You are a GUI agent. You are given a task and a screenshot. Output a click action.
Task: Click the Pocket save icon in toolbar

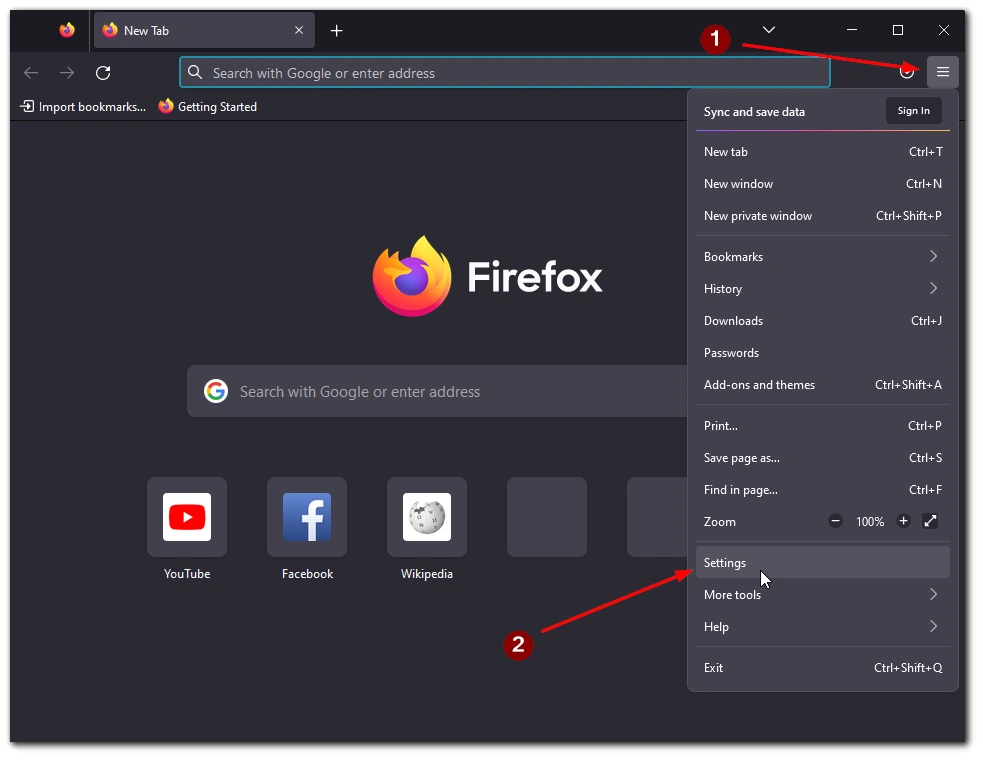[x=907, y=72]
